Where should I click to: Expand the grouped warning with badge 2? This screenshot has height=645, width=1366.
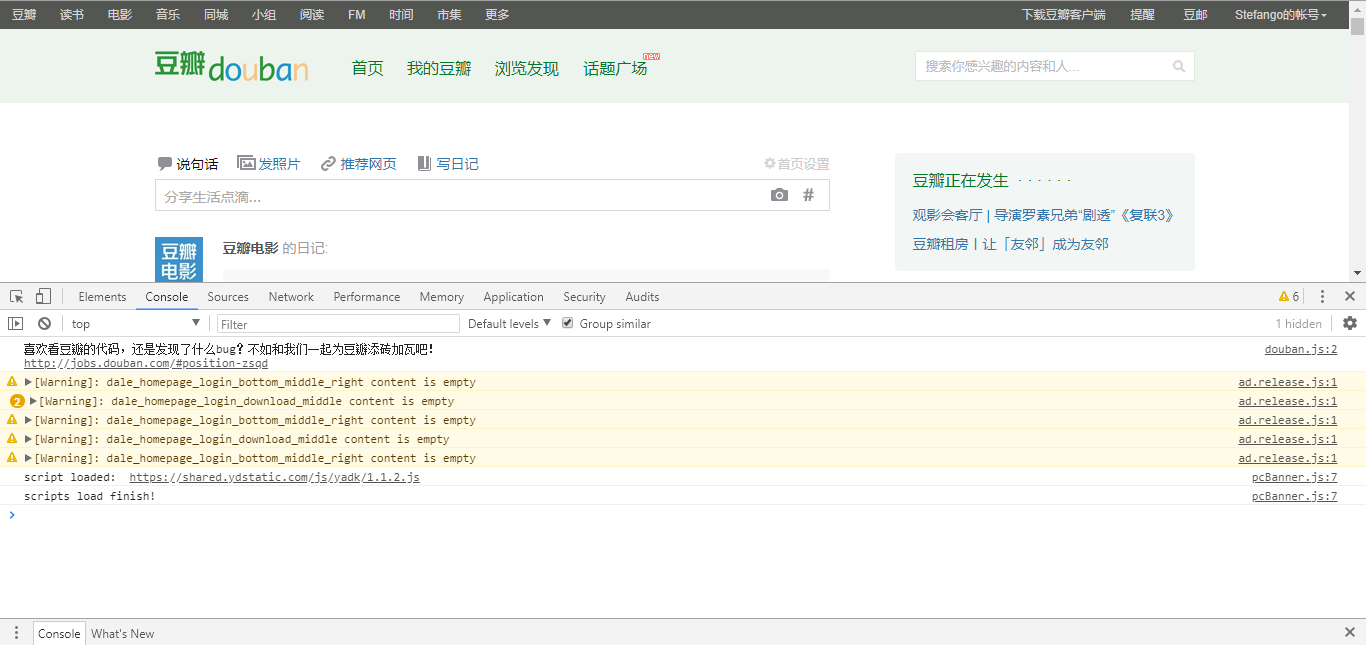pos(33,401)
